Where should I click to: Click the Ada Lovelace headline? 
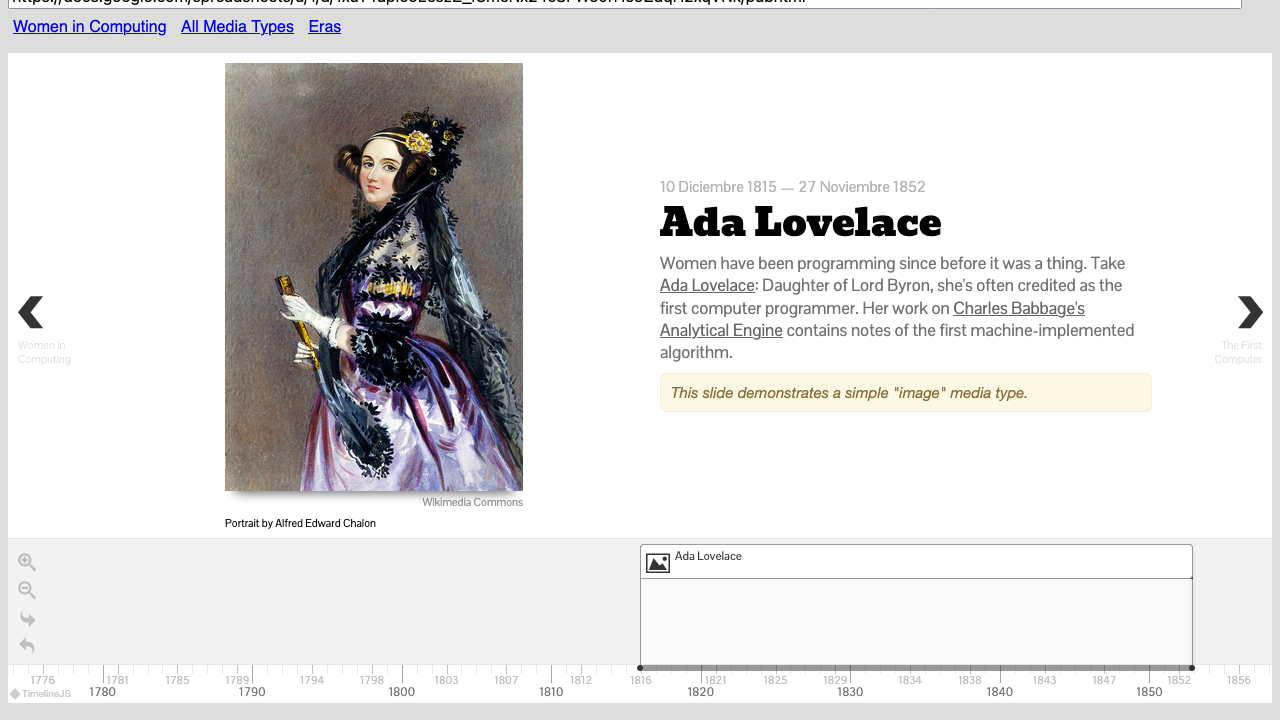pyautogui.click(x=800, y=222)
